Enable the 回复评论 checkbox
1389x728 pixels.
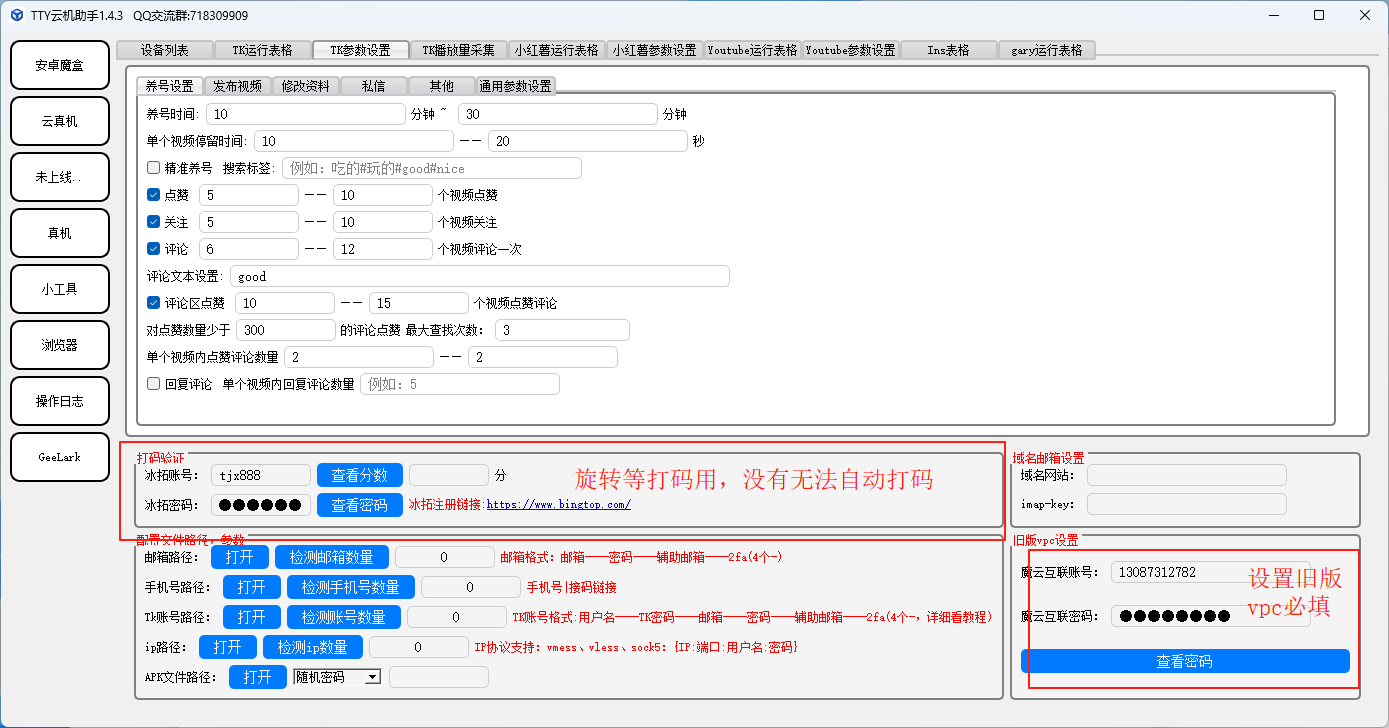click(154, 384)
